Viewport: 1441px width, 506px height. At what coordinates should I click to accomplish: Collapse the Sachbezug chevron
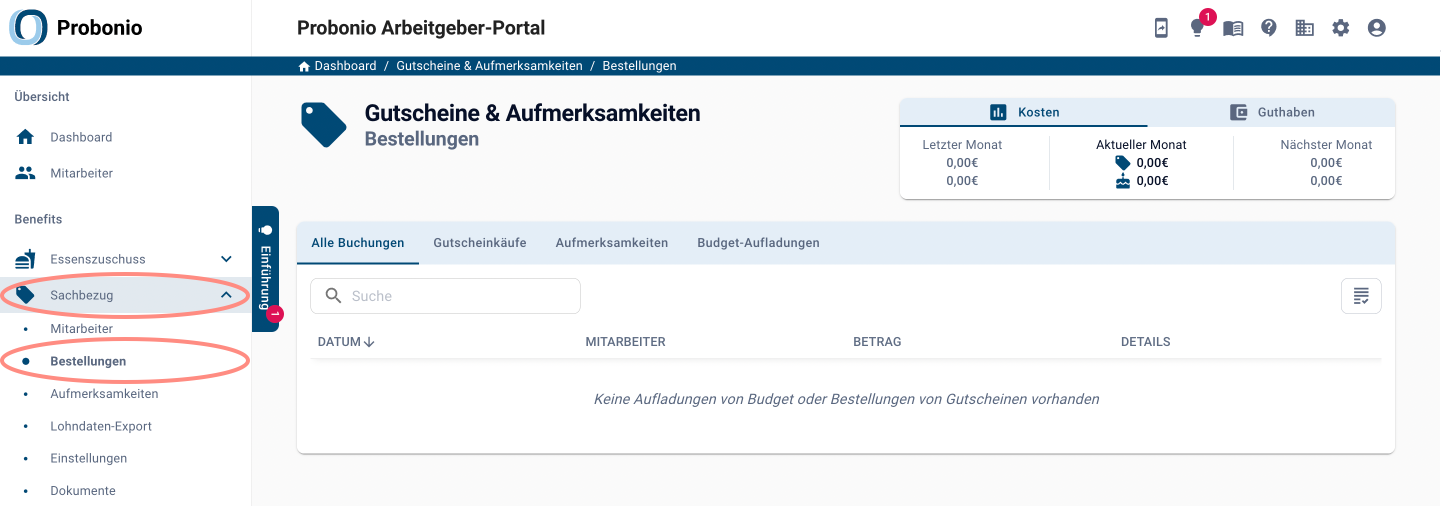tap(226, 295)
